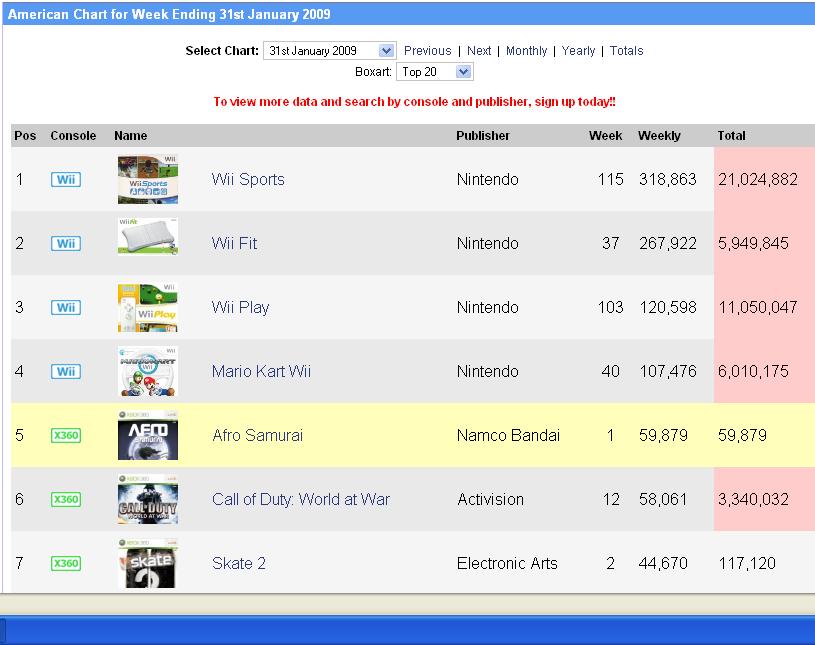Viewport: 815px width, 645px height.
Task: Click the Pos column header
Action: pyautogui.click(x=25, y=136)
